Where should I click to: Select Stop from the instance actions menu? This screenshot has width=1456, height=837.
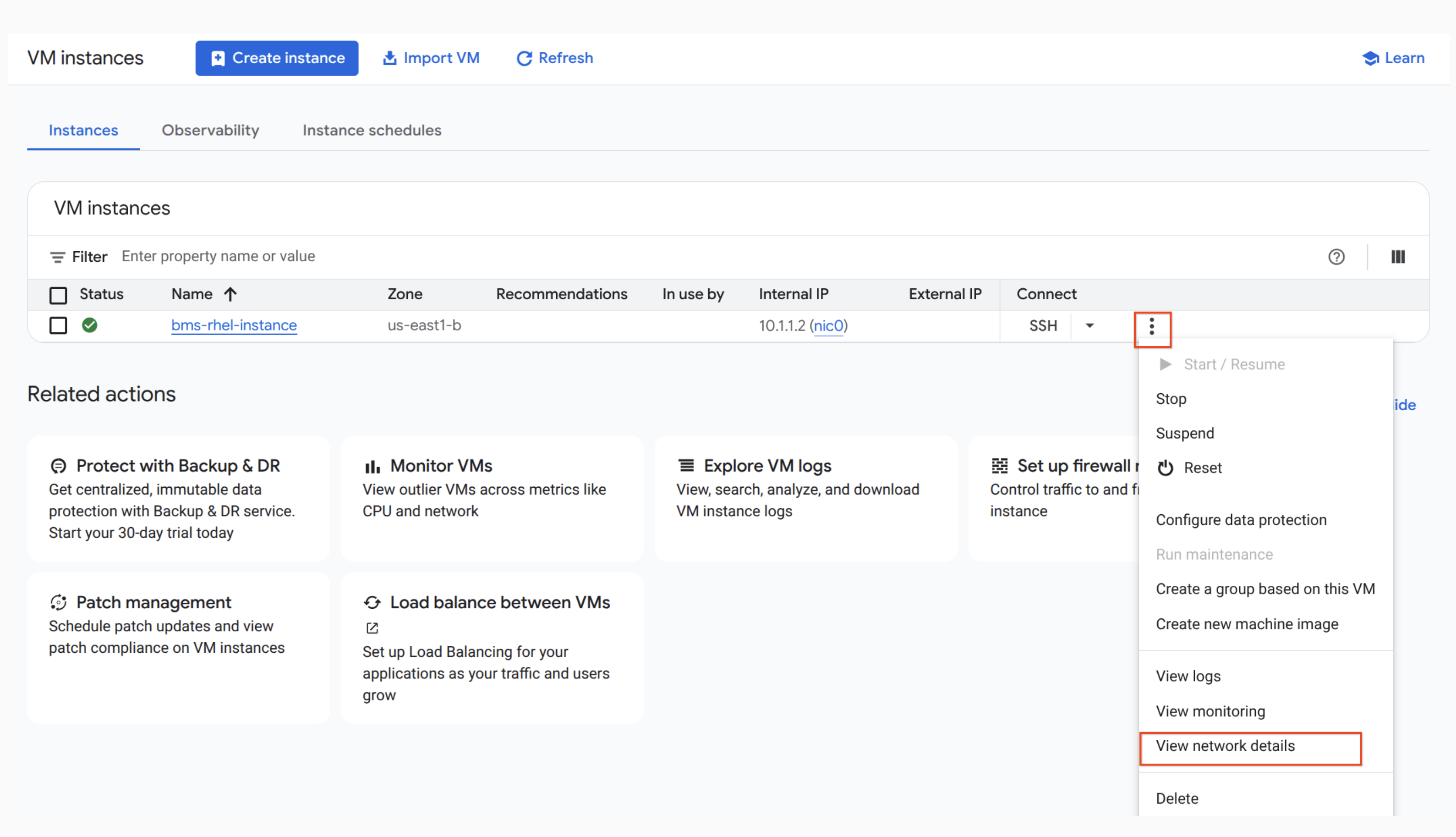[1171, 398]
